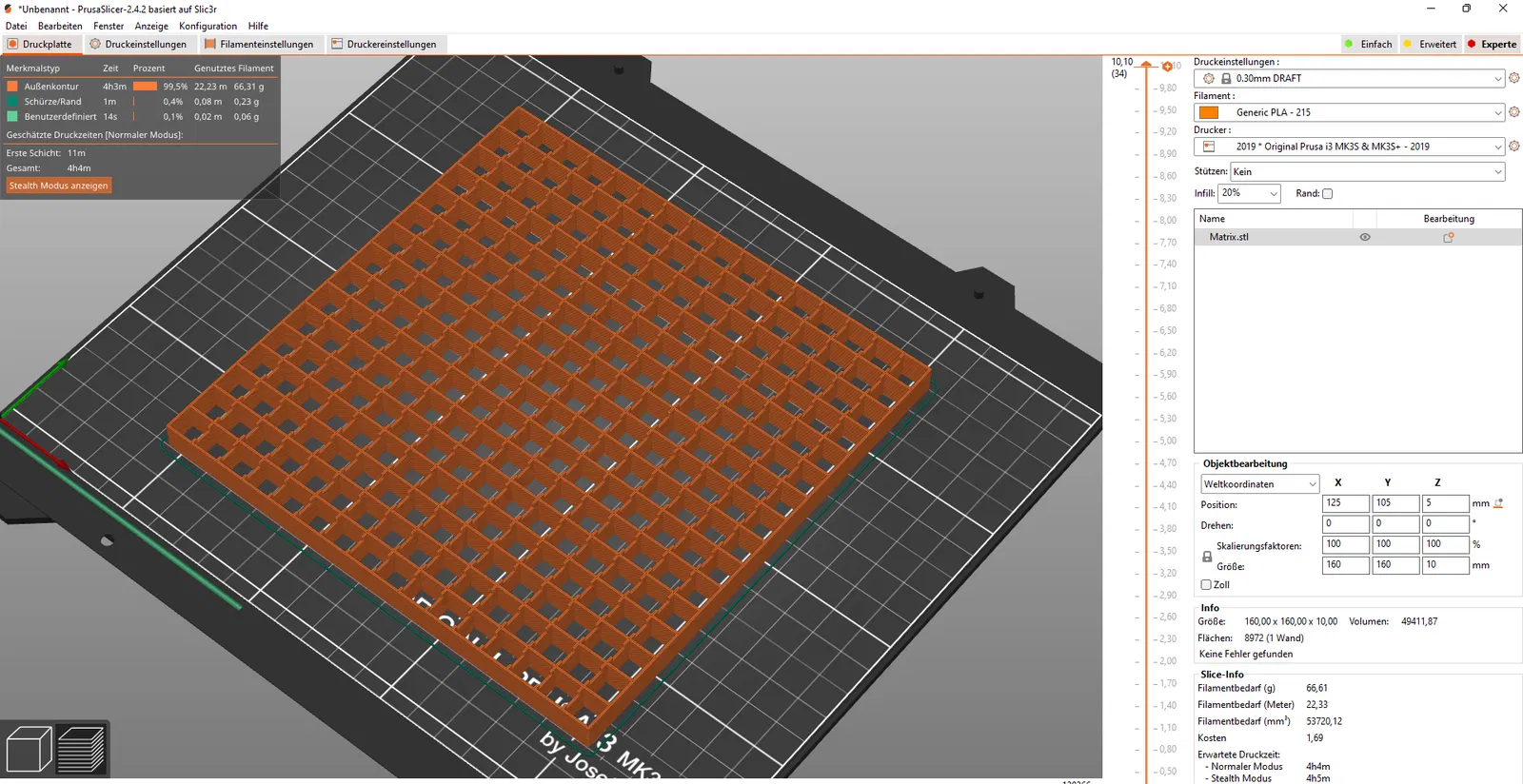Switch to the Druckplatte tab
1523x784 pixels.
coord(40,44)
